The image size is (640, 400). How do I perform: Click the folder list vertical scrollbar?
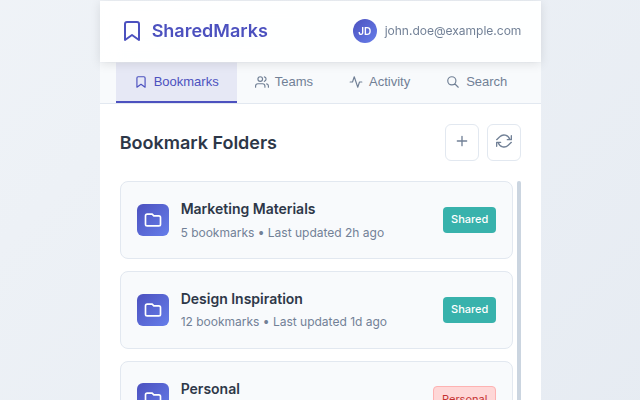(x=519, y=290)
